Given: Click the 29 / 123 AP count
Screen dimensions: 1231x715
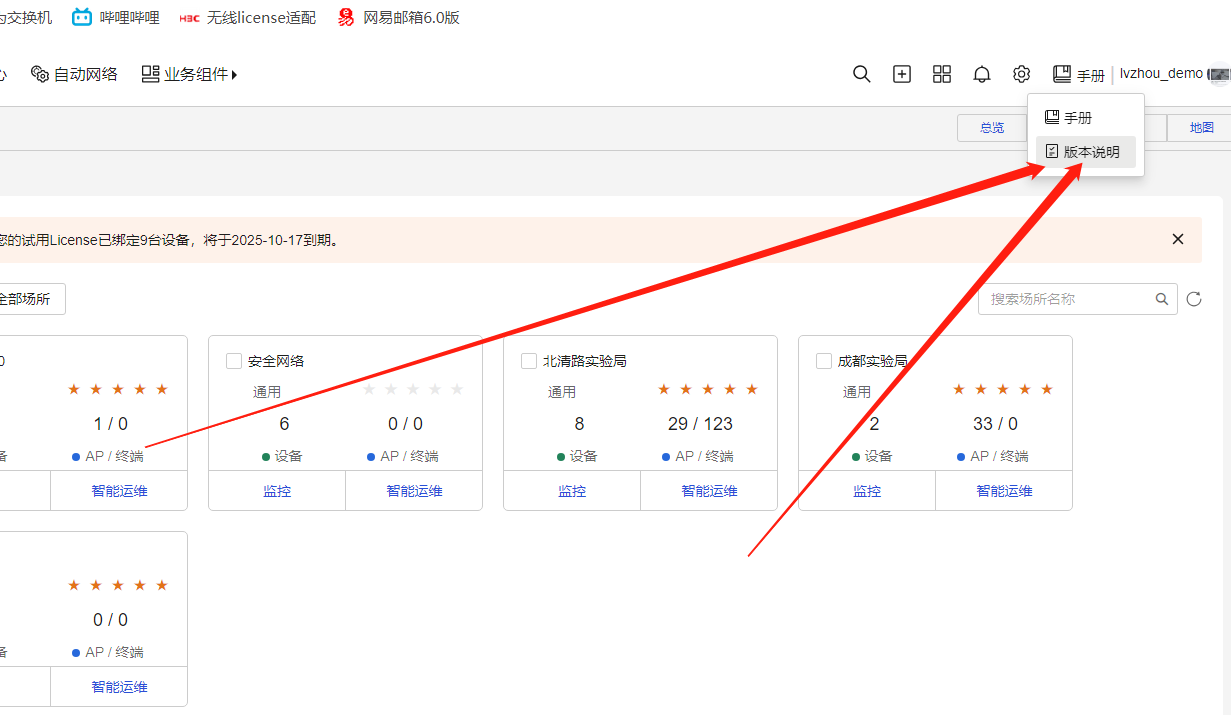Looking at the screenshot, I should tap(700, 424).
